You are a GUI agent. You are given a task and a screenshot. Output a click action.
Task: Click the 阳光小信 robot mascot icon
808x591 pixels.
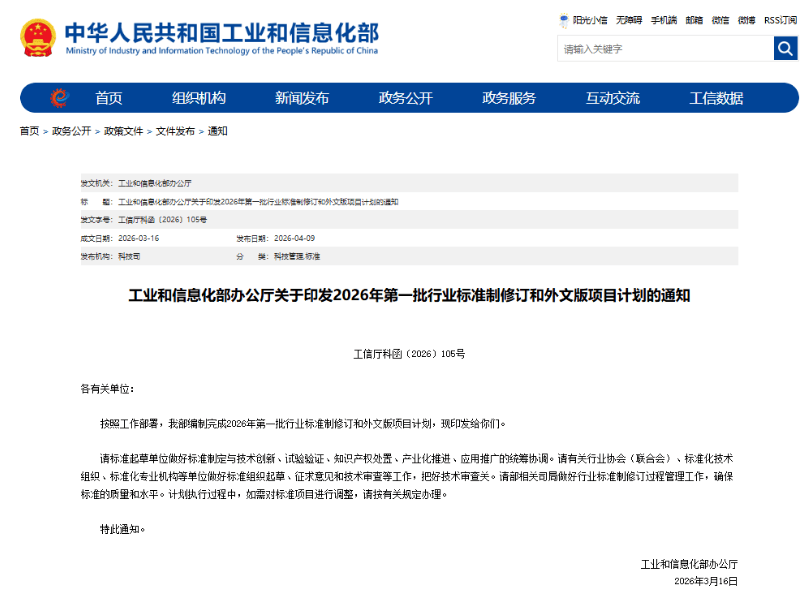(564, 20)
